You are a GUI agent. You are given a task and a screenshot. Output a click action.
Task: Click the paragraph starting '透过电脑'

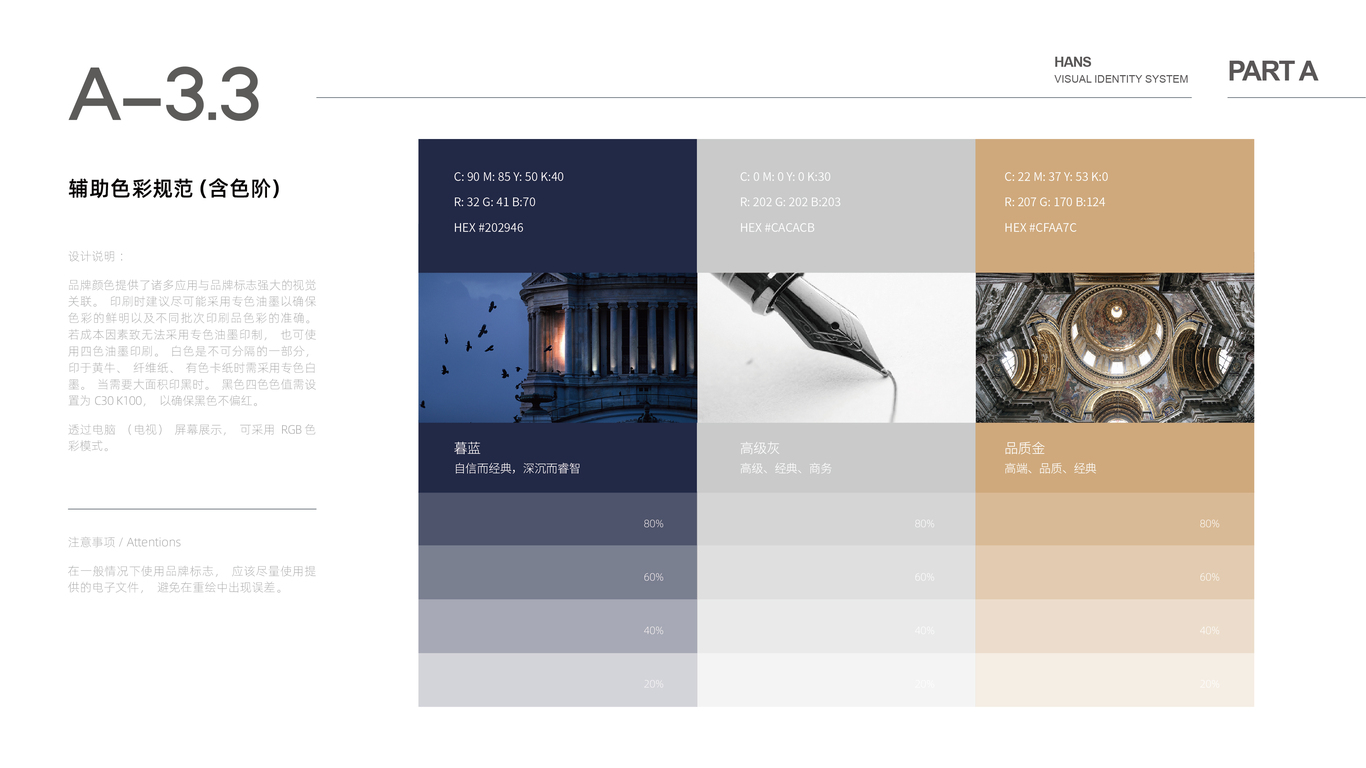pyautogui.click(x=192, y=438)
